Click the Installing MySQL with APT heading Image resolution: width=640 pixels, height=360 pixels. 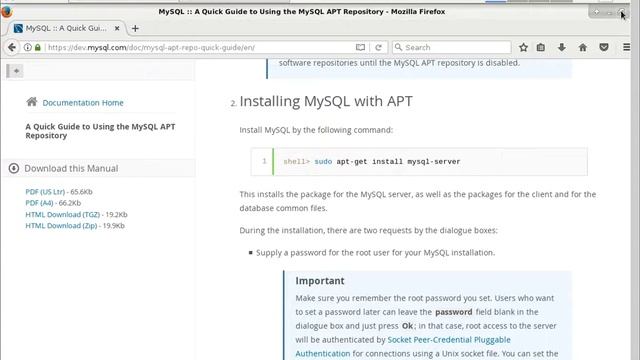pyautogui.click(x=326, y=101)
